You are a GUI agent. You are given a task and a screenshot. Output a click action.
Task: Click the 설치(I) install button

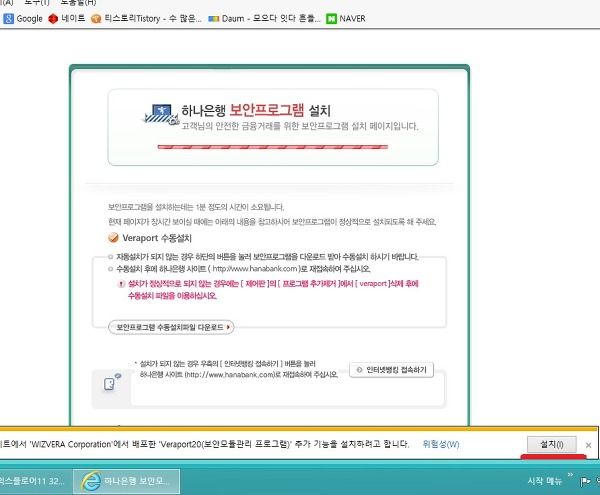click(x=552, y=444)
